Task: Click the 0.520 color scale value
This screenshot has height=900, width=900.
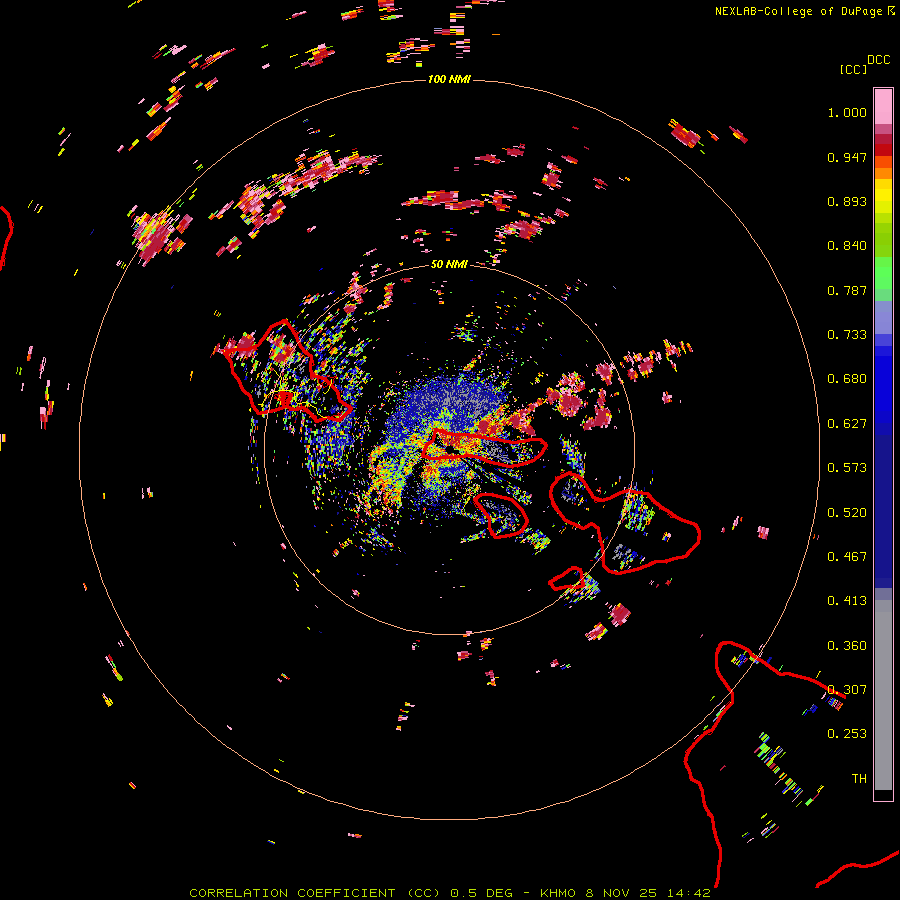Action: click(x=847, y=513)
